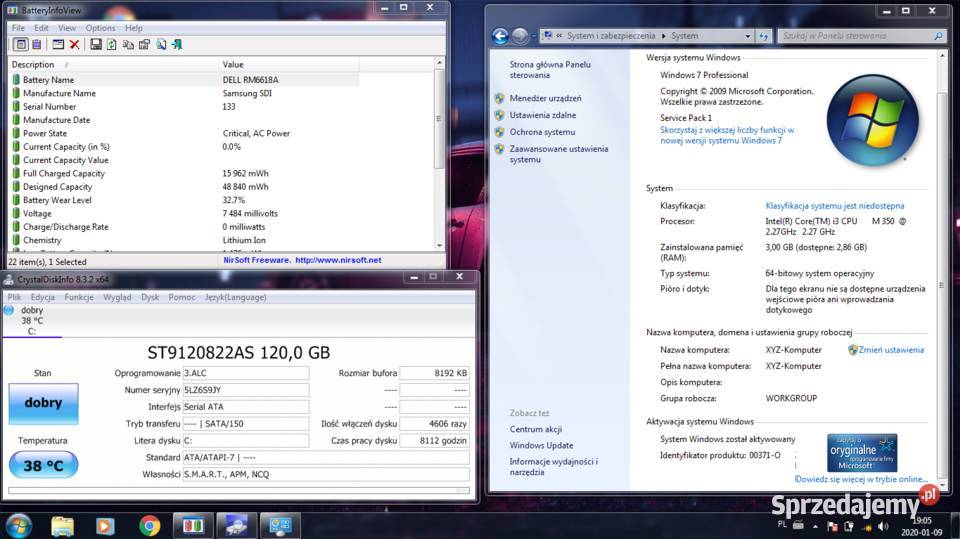Screen dimensions: 960x539
Task: Click the shield icon next to Ustawienia zdalne
Action: click(500, 115)
